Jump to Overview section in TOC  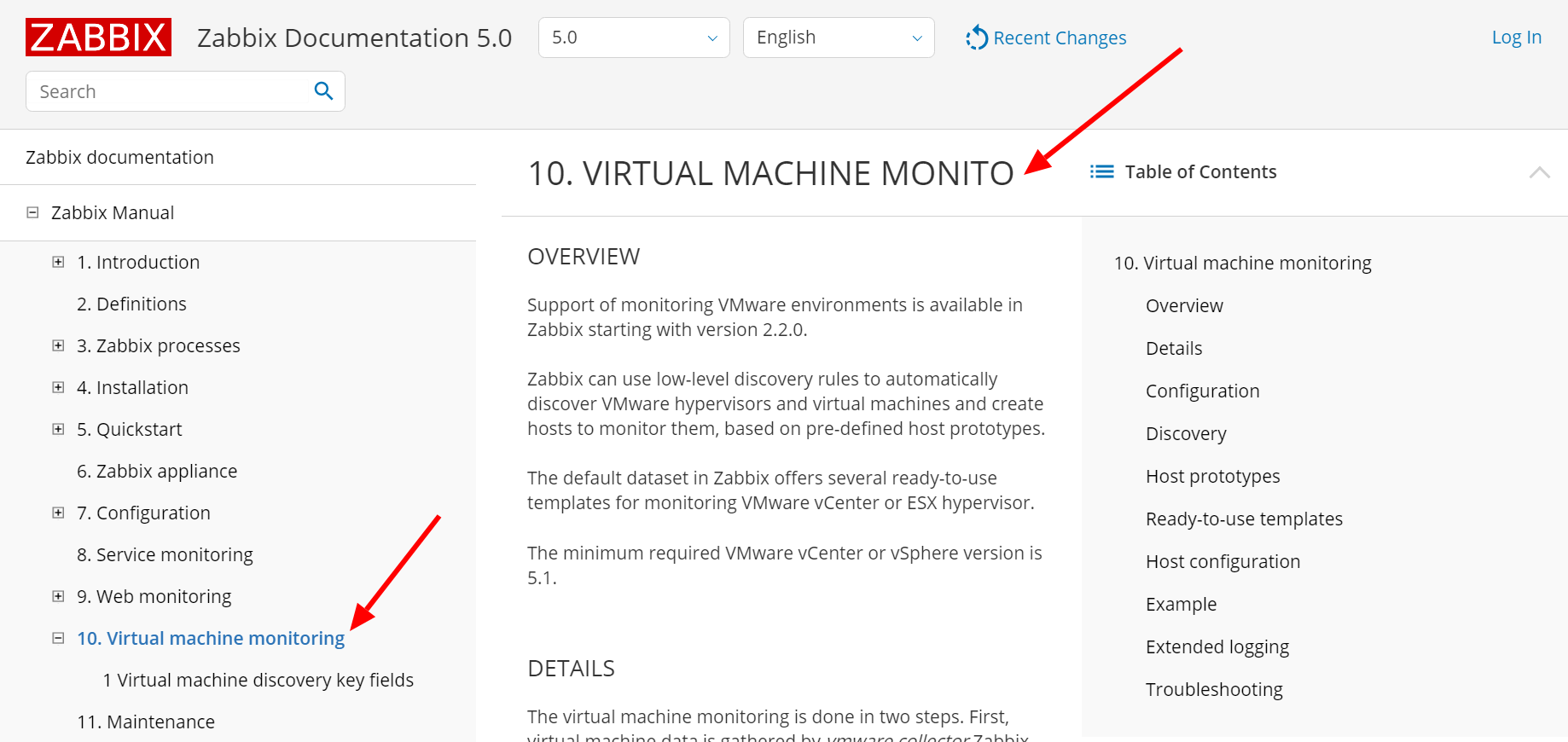click(x=1184, y=305)
